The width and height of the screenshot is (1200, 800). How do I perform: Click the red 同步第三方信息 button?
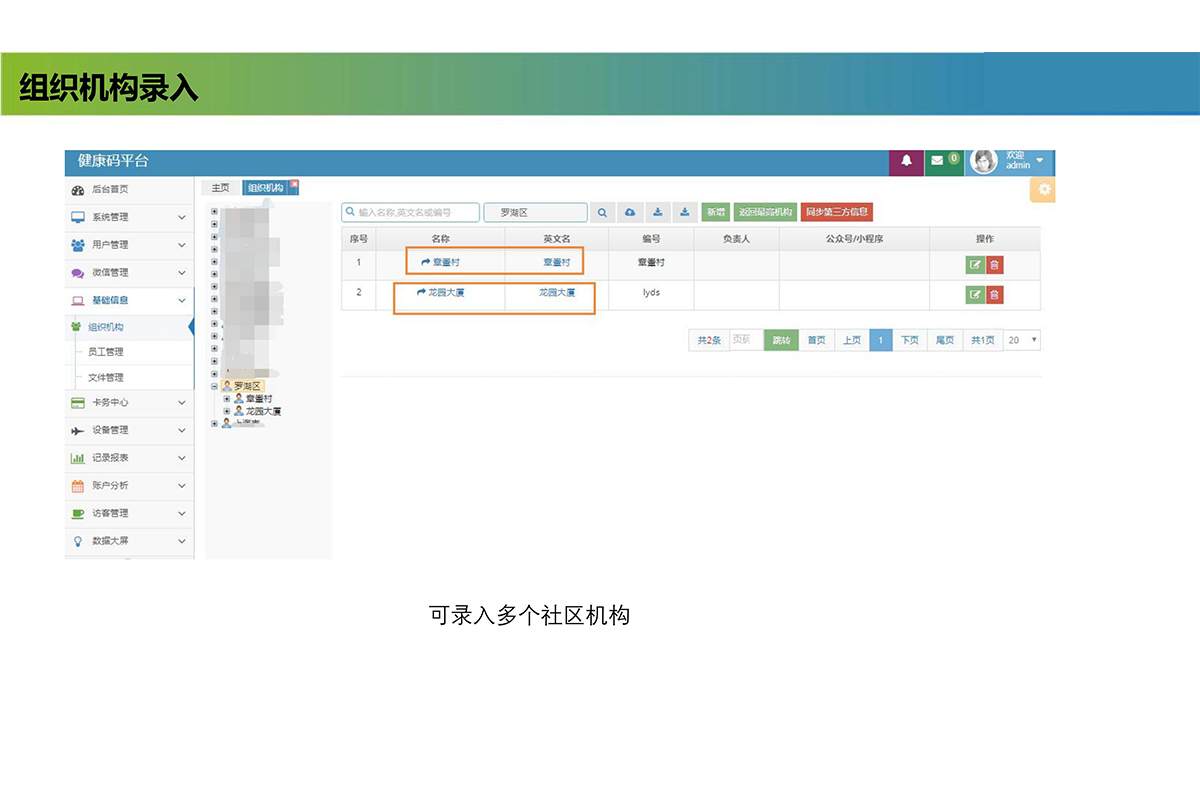coord(836,212)
